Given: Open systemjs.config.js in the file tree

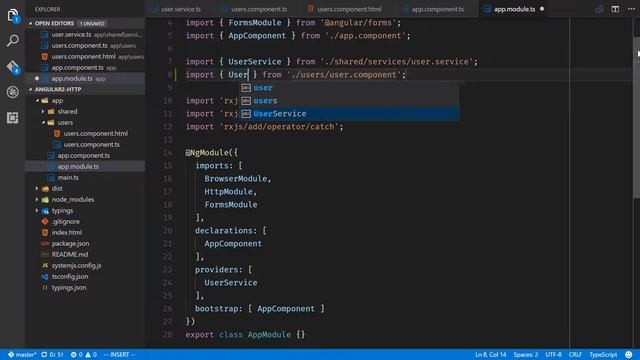Looking at the screenshot, I should pyautogui.click(x=85, y=266).
